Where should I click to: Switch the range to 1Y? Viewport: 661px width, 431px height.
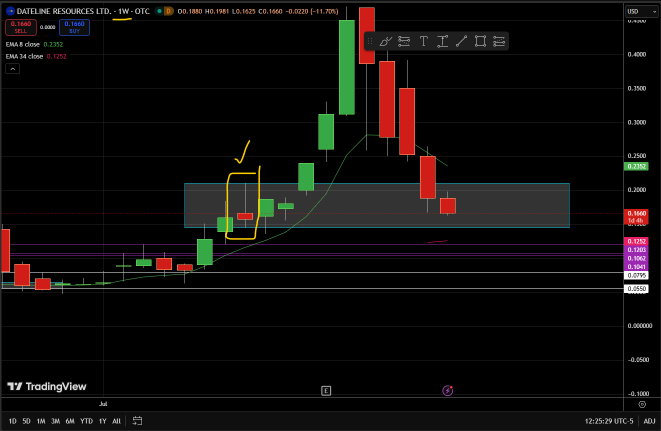click(x=102, y=421)
